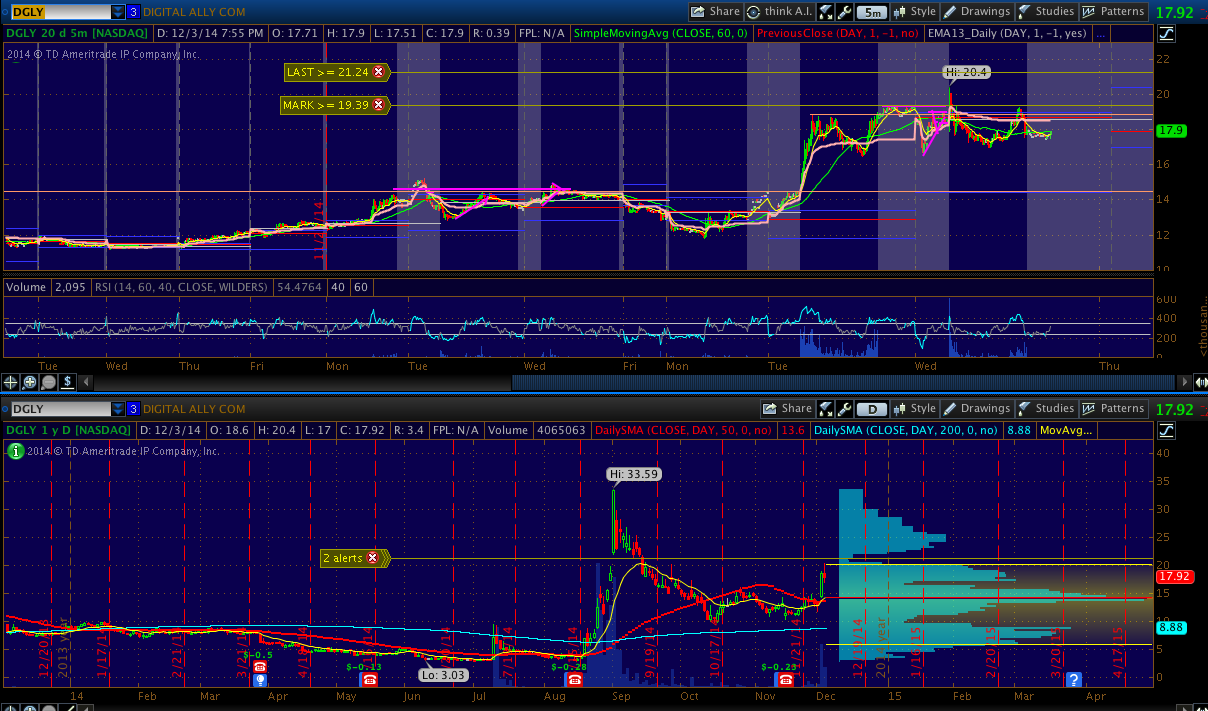The height and width of the screenshot is (711, 1208).
Task: Open think A.I. in top chart toolbar
Action: [x=777, y=12]
